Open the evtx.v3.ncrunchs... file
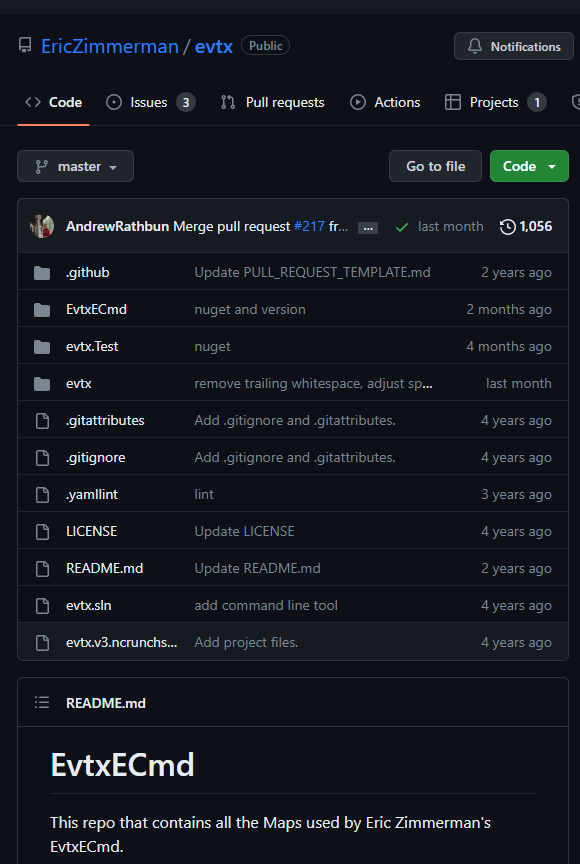580x864 pixels. [122, 641]
